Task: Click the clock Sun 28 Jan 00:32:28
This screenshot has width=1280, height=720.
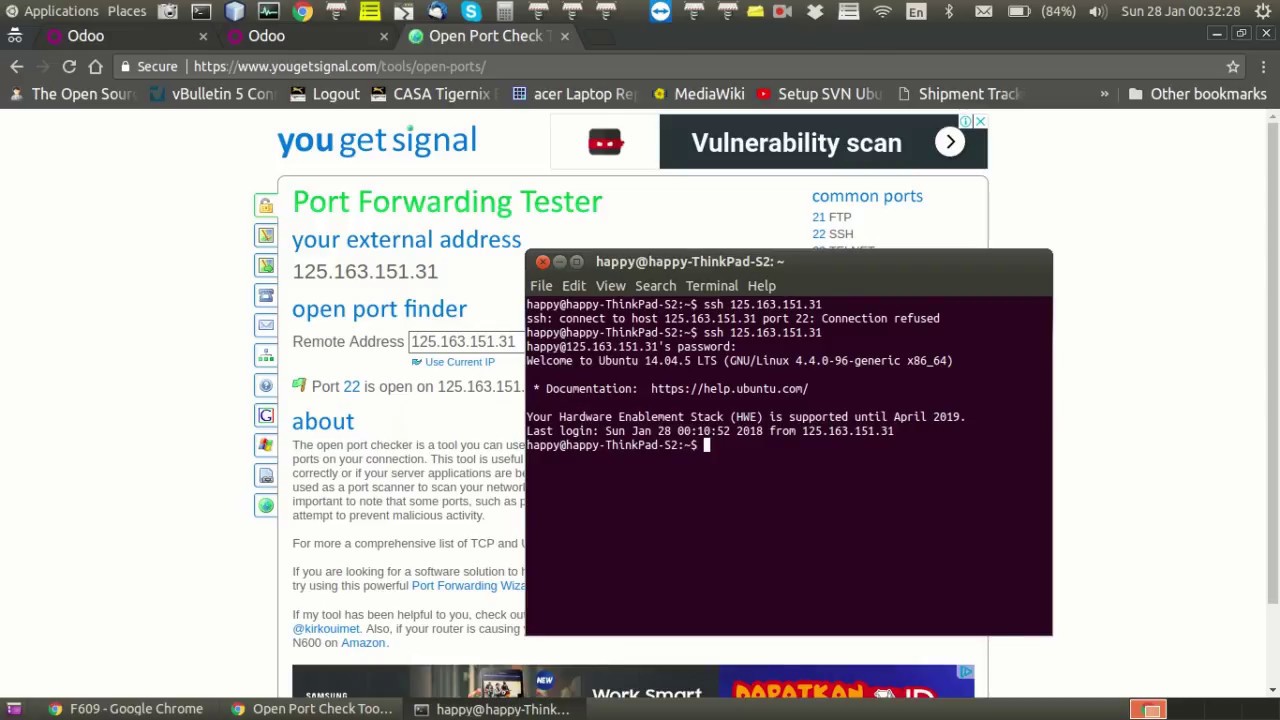Action: [x=1181, y=11]
